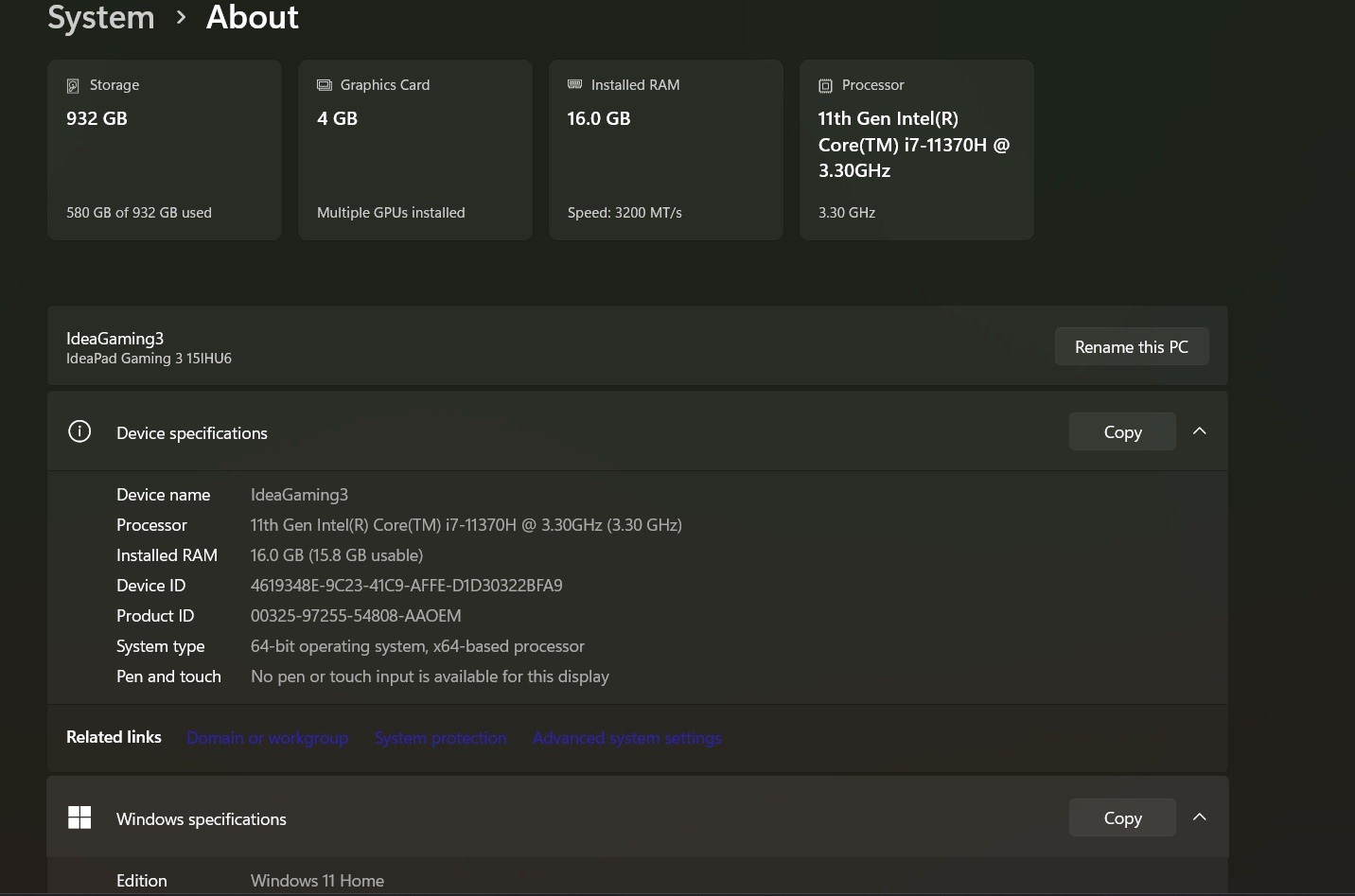Click 580 GB of 932 GB used text
This screenshot has width=1355, height=896.
pos(139,213)
